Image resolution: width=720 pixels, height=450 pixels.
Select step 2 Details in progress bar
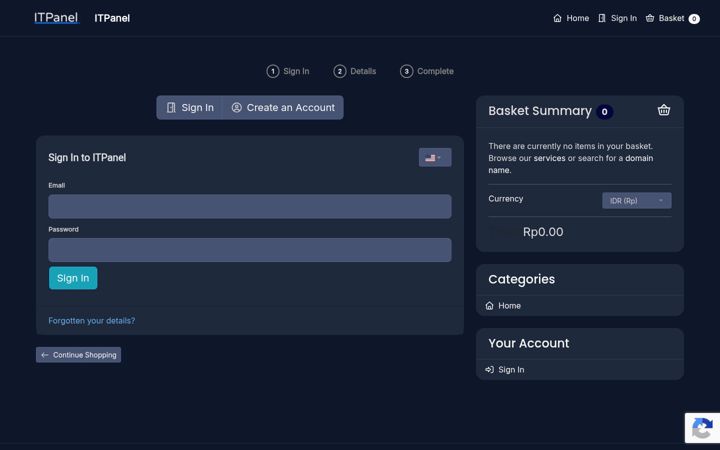[354, 71]
